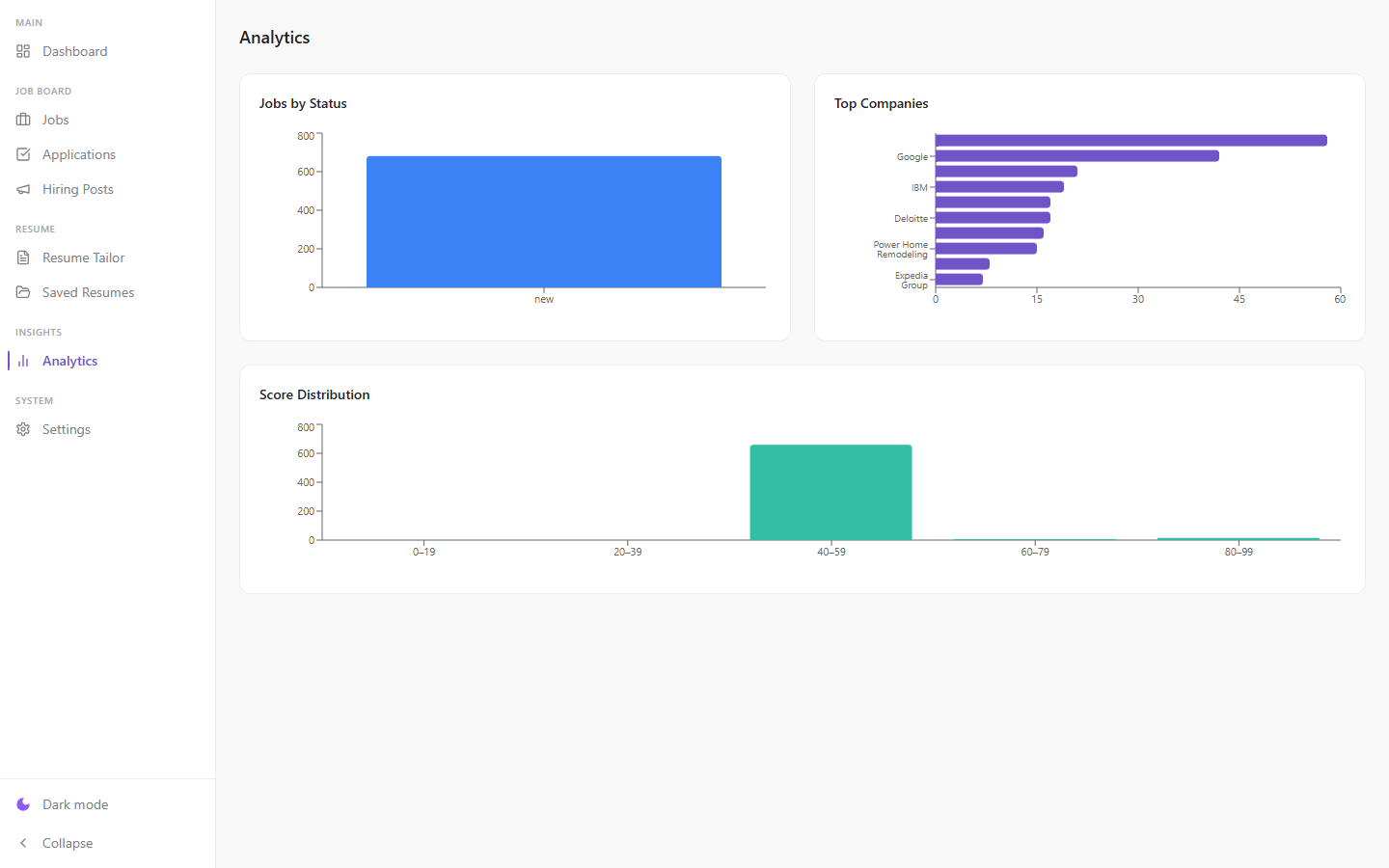Click the Jobs briefcase icon
Screen dimensions: 1389x868
[x=23, y=120]
